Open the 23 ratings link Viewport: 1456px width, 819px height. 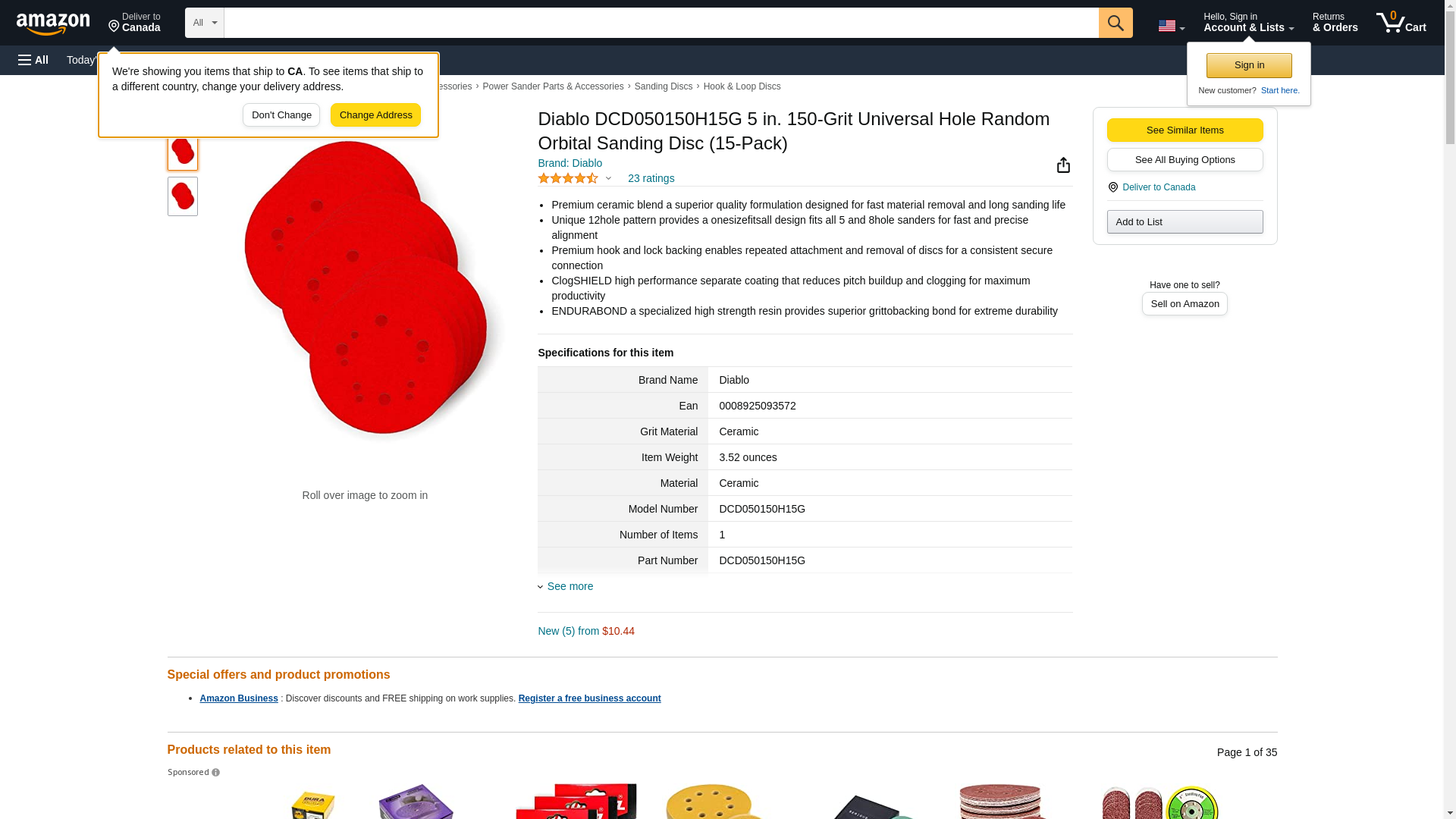[651, 178]
